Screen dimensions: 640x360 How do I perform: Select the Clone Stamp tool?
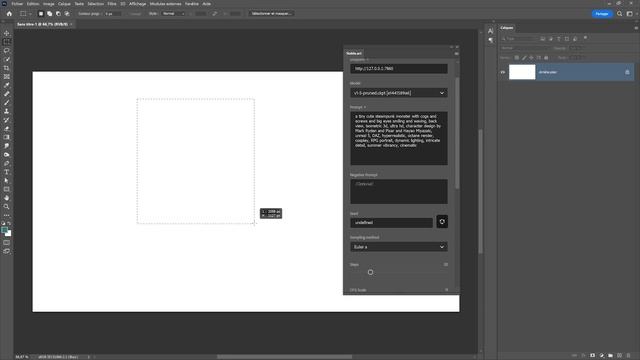click(x=7, y=111)
